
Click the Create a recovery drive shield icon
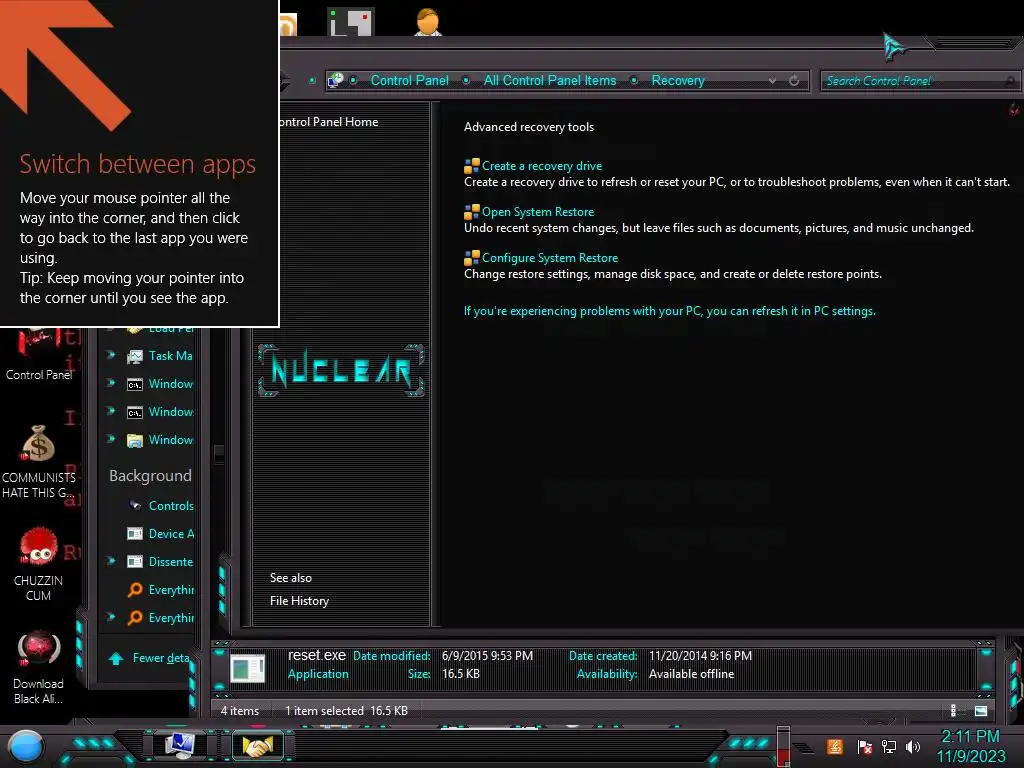(x=472, y=166)
